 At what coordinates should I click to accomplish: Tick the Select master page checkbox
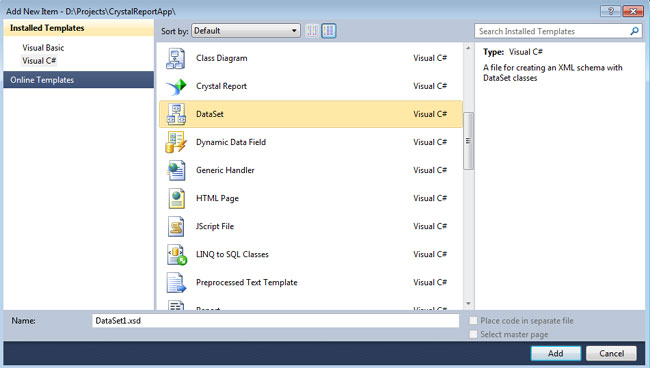click(473, 334)
